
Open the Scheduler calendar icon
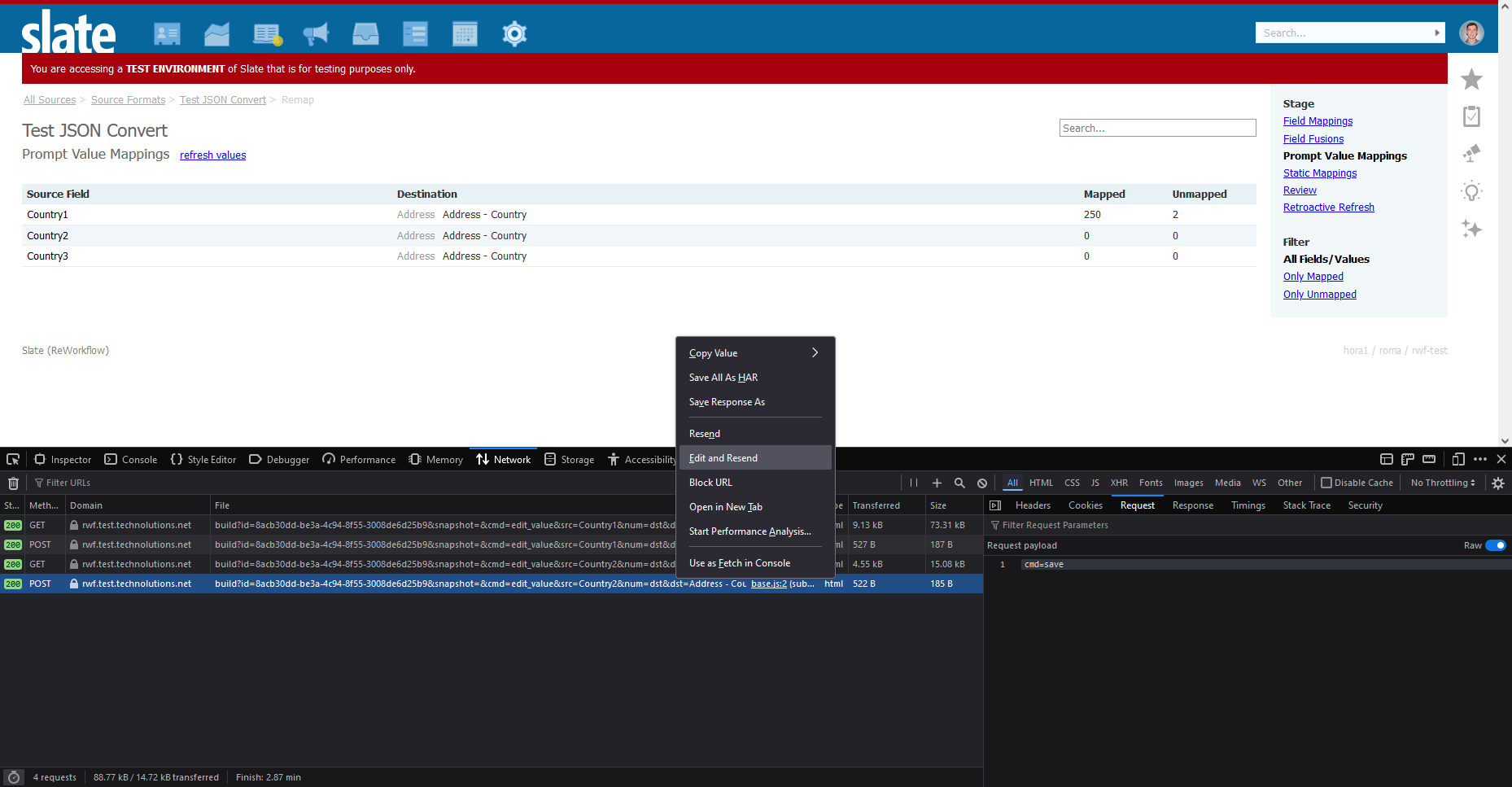(x=465, y=33)
